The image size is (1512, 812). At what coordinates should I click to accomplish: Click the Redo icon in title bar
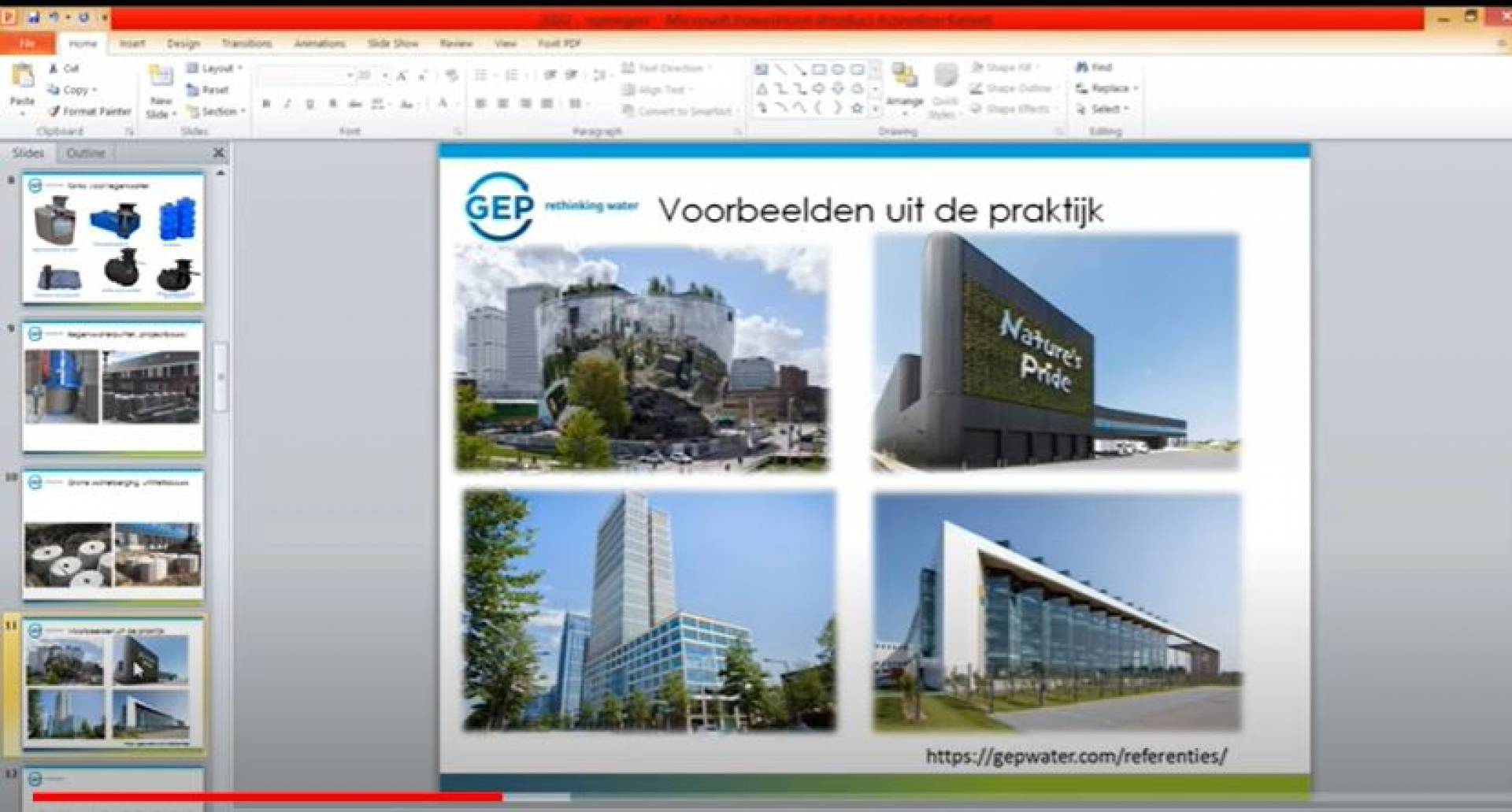coord(83,17)
